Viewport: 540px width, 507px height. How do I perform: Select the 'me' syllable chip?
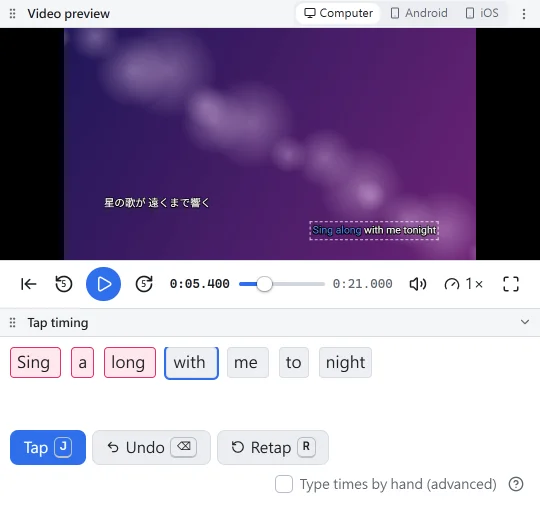tap(248, 363)
